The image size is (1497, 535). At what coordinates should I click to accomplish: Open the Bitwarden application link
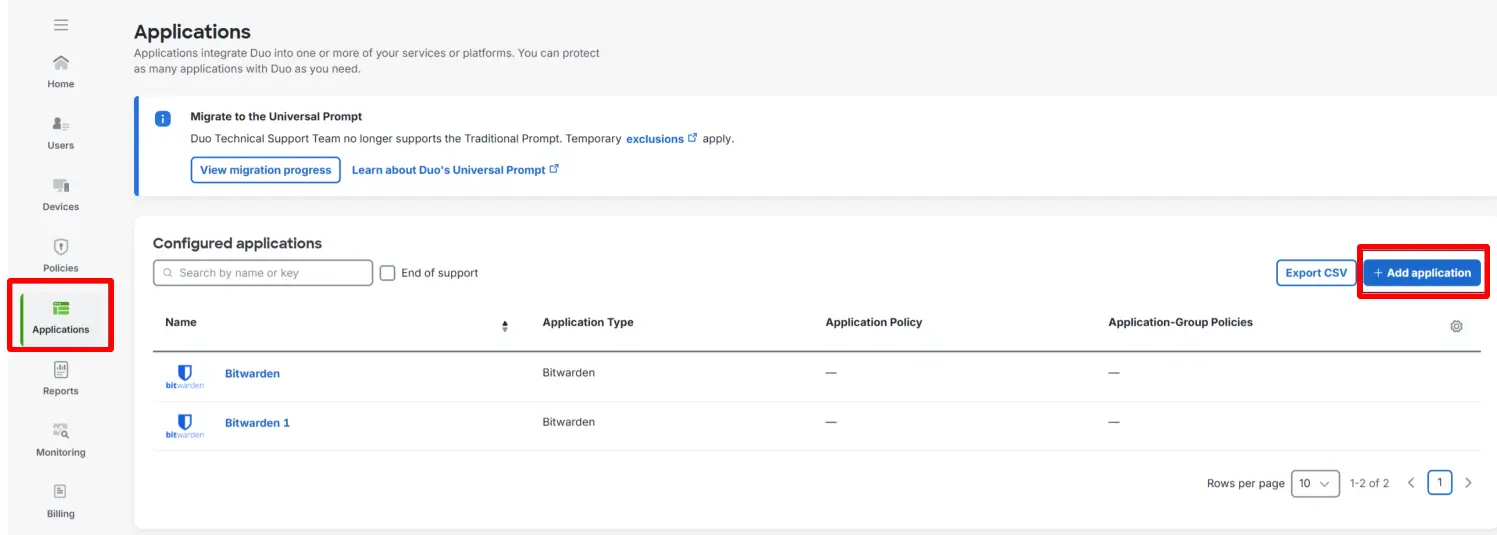[252, 373]
